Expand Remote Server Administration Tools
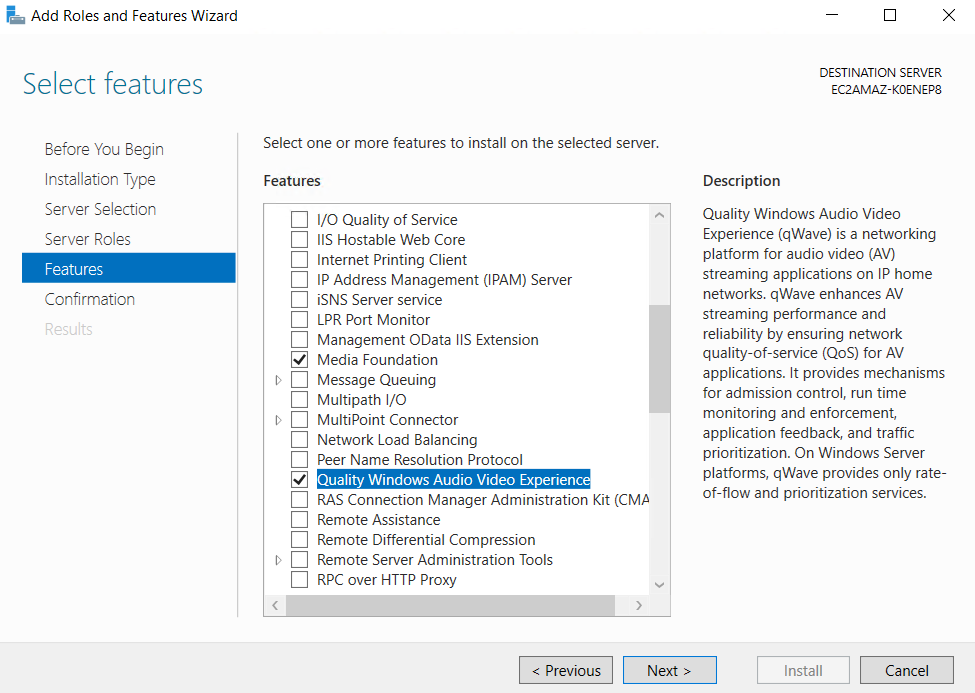 (279, 560)
